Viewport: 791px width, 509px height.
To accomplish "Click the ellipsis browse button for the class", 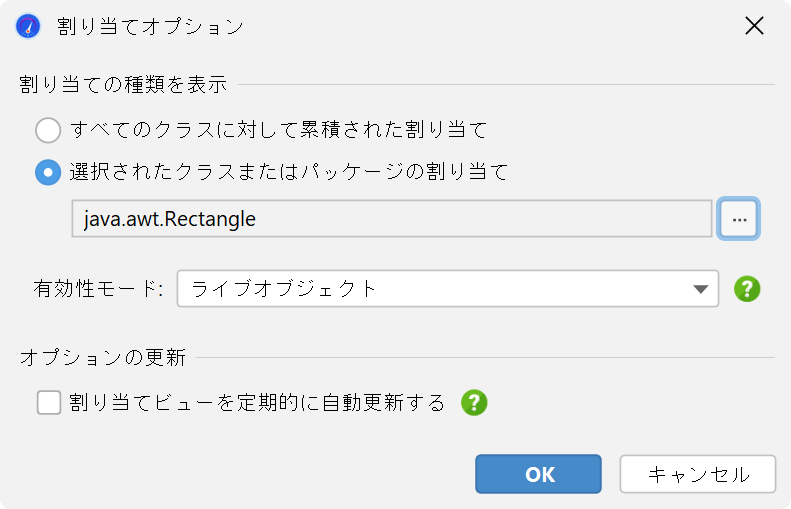I will click(739, 219).
